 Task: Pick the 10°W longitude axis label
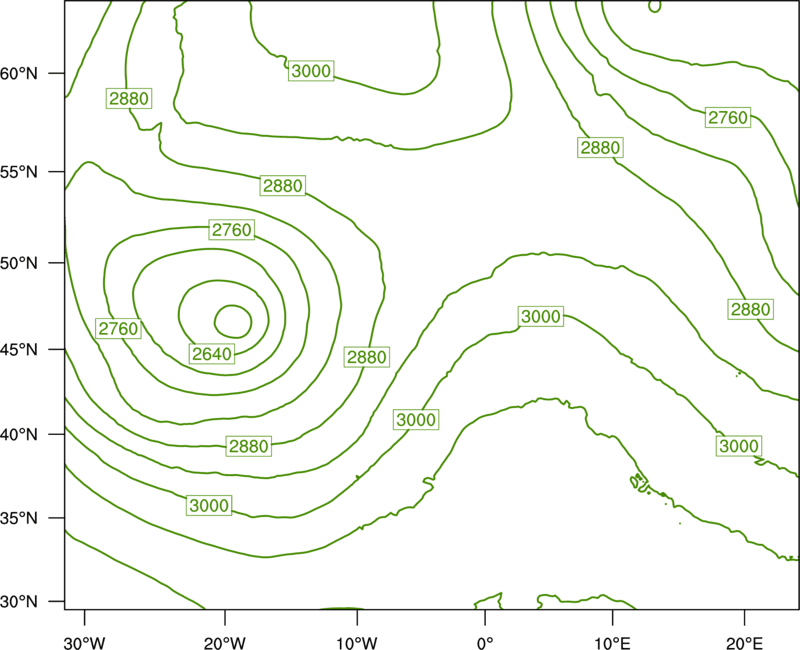pyautogui.click(x=357, y=643)
